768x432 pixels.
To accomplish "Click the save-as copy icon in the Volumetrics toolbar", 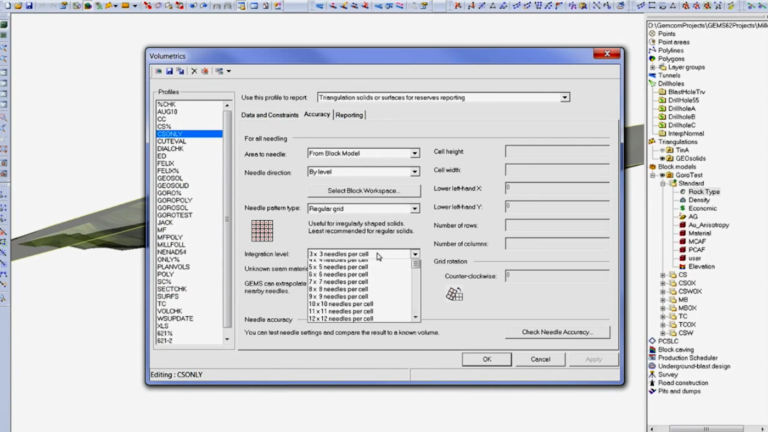I will [x=180, y=71].
